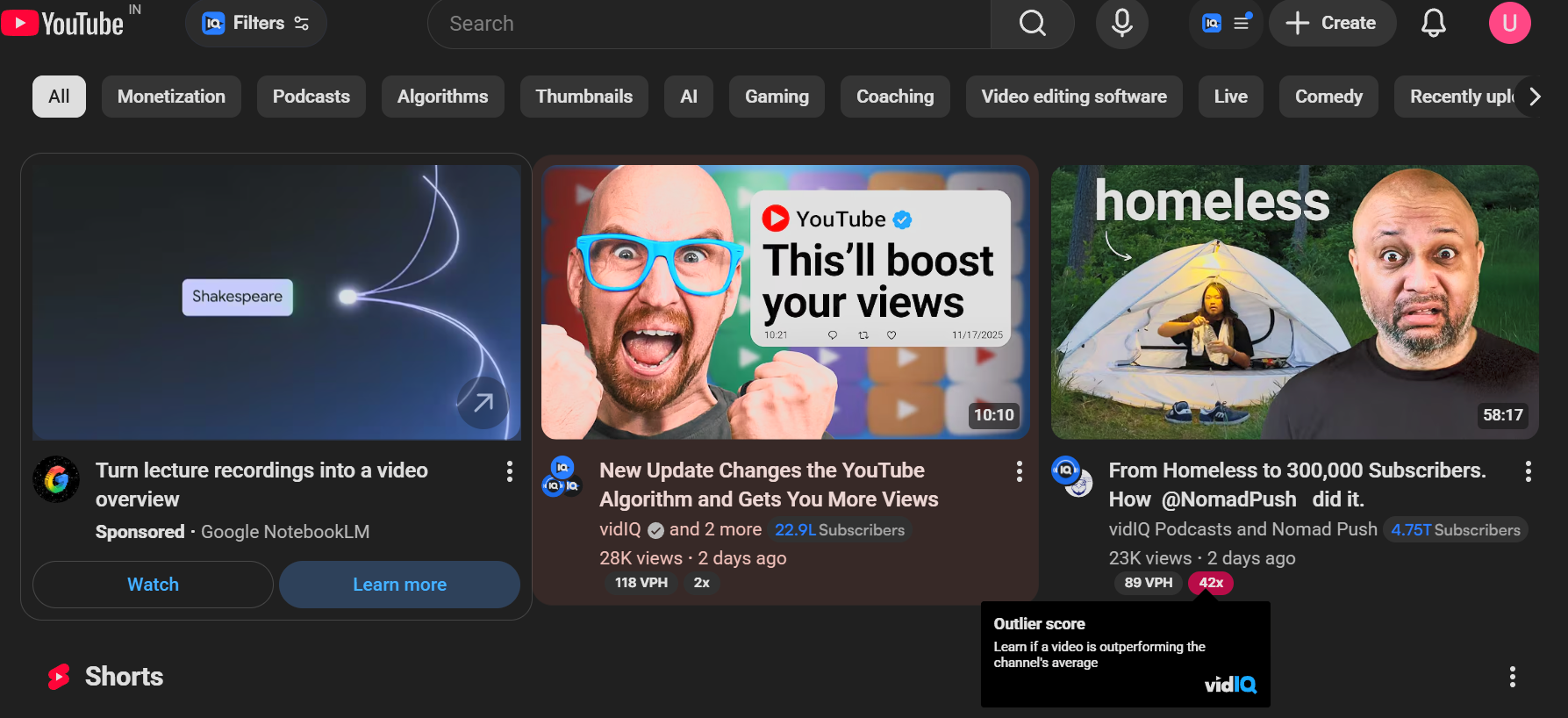This screenshot has height=718, width=1568.
Task: Open the Shorts section options menu
Action: click(x=1512, y=677)
